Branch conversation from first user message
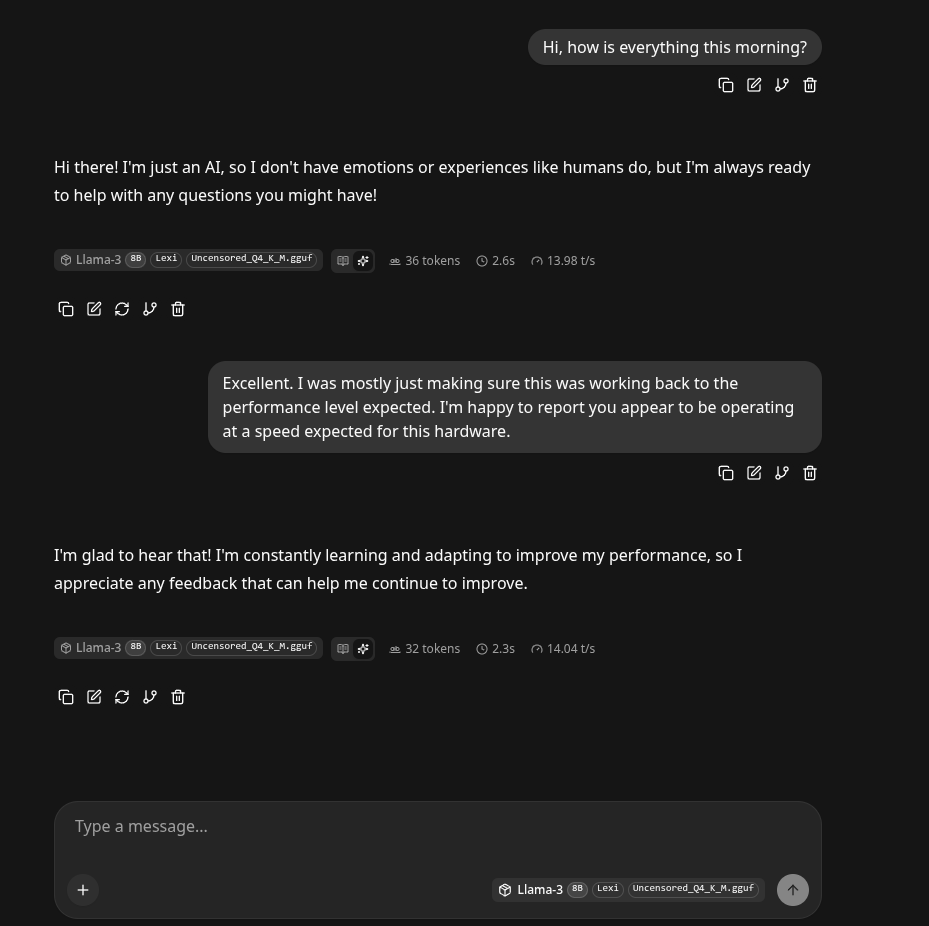Screen dimensions: 929x926 click(782, 85)
